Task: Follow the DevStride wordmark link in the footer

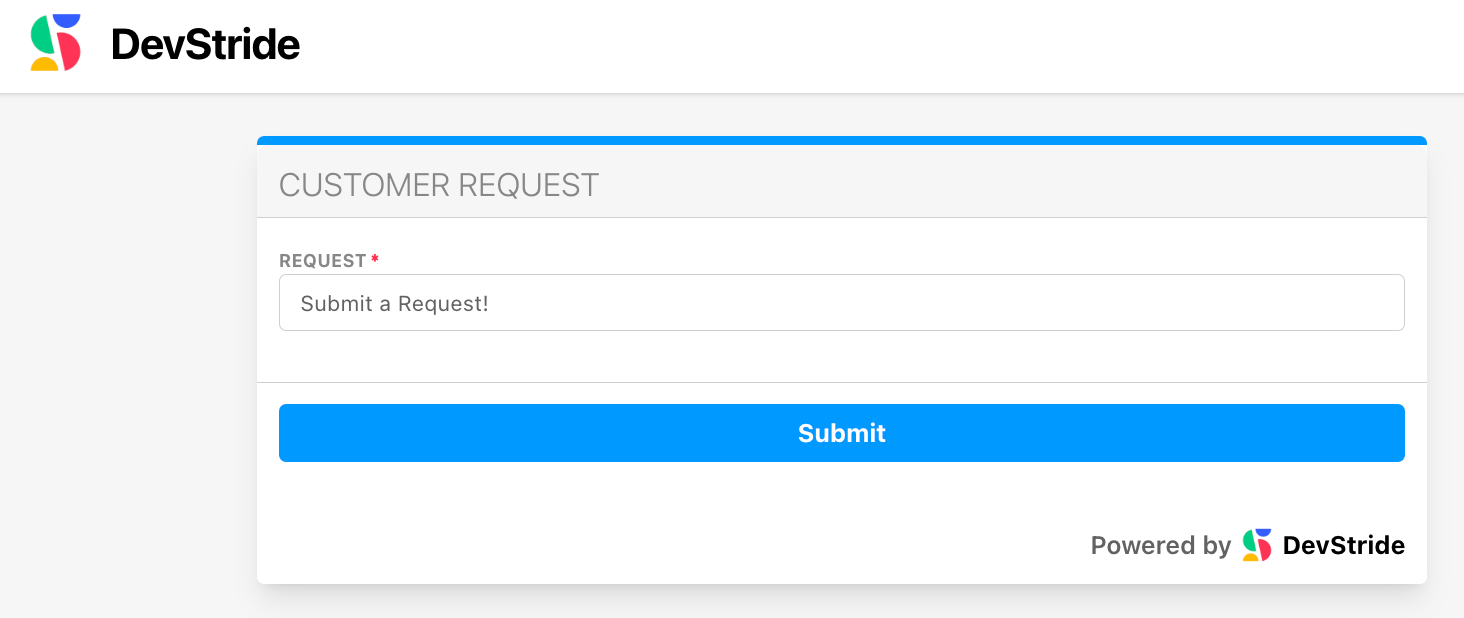Action: click(1343, 545)
